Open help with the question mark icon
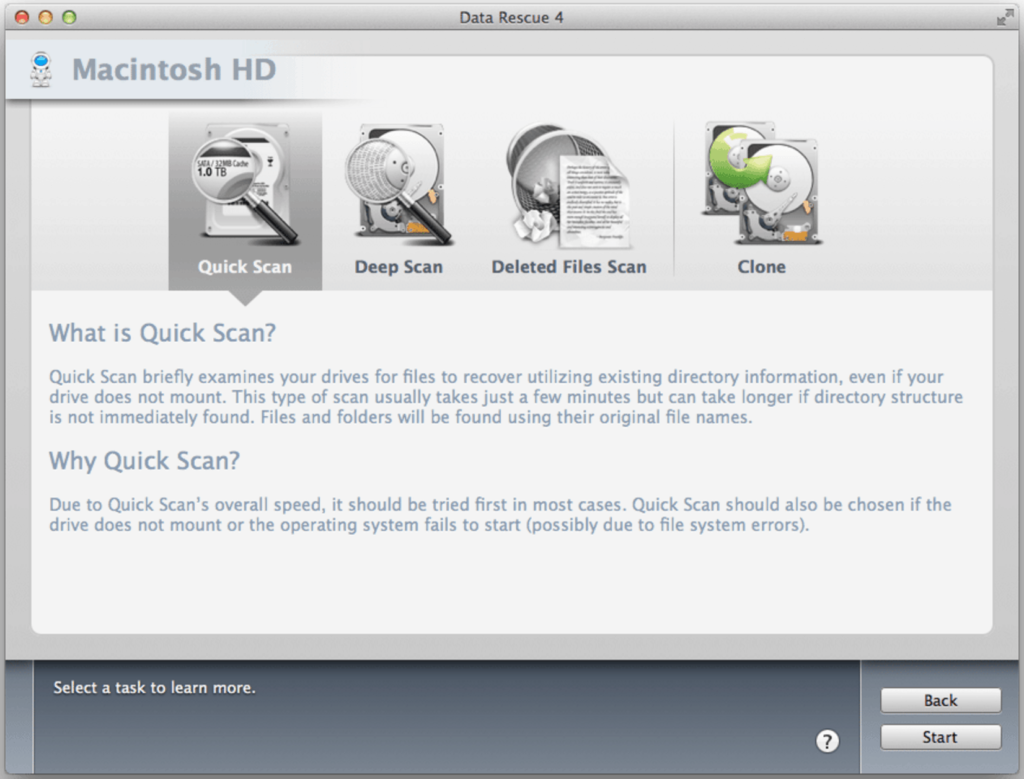 (x=827, y=741)
